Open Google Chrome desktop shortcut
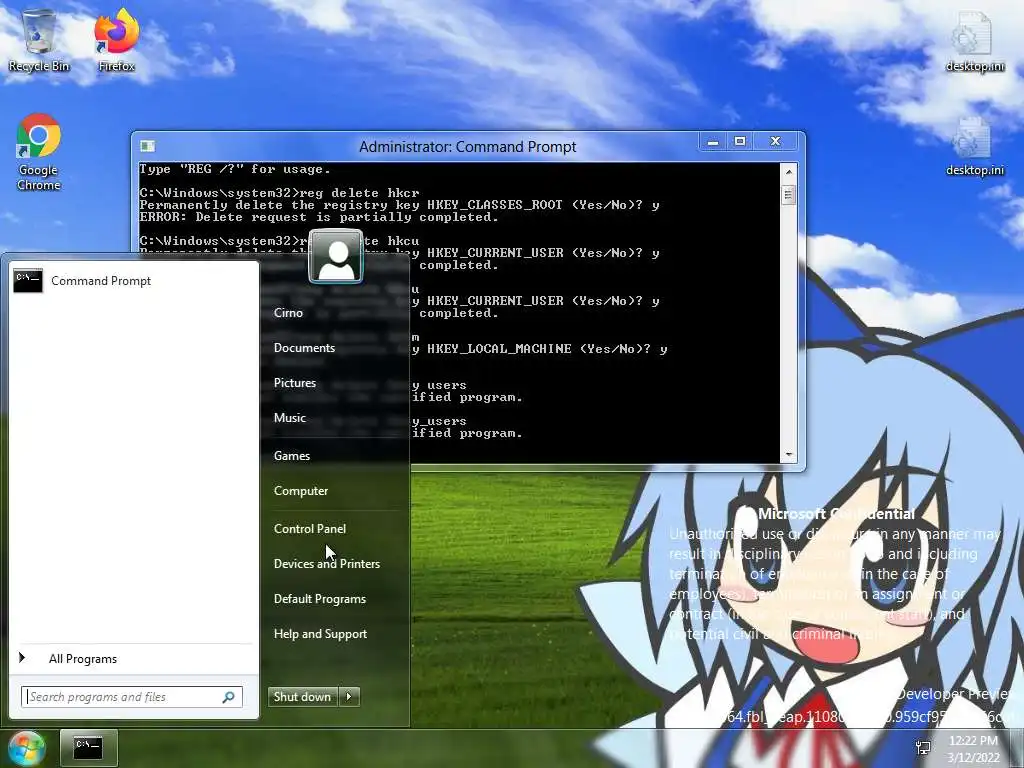This screenshot has width=1024, height=768. [39, 152]
